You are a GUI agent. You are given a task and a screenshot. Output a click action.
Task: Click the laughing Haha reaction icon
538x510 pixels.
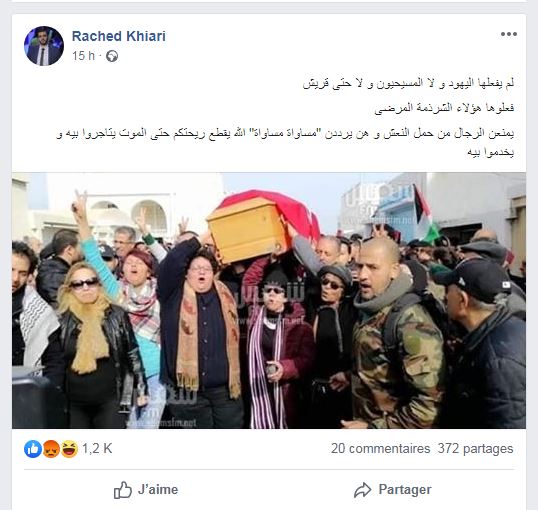(69, 449)
